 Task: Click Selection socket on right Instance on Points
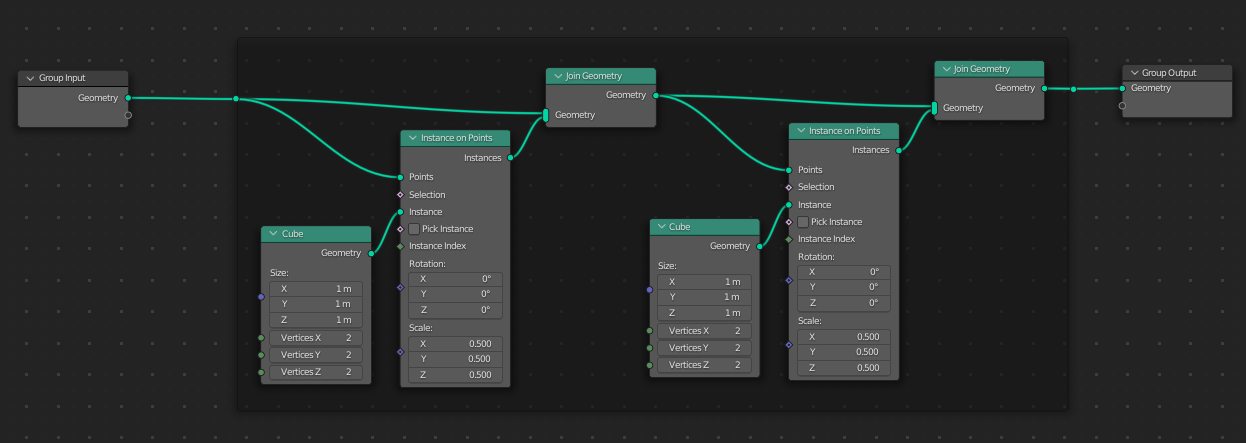tap(788, 187)
